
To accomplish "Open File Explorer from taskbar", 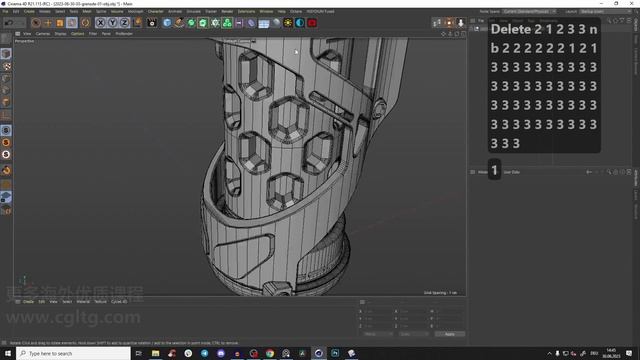I will coord(156,353).
